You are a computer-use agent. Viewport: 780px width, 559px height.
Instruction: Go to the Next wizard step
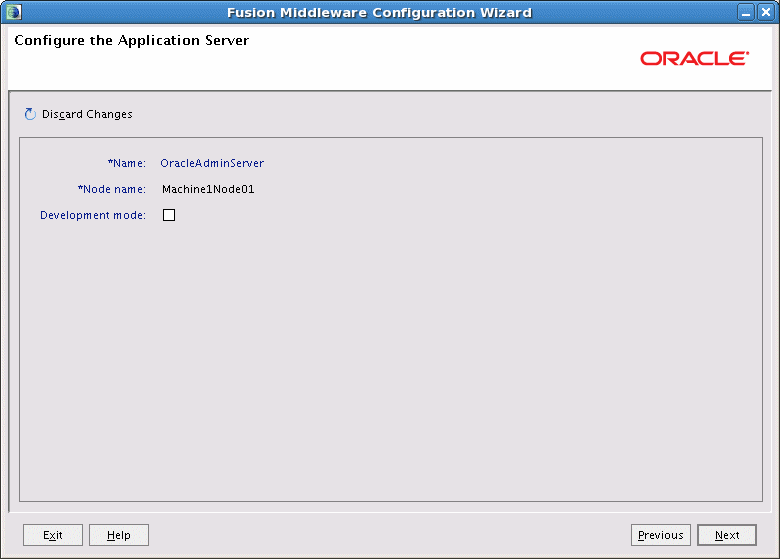(x=727, y=535)
